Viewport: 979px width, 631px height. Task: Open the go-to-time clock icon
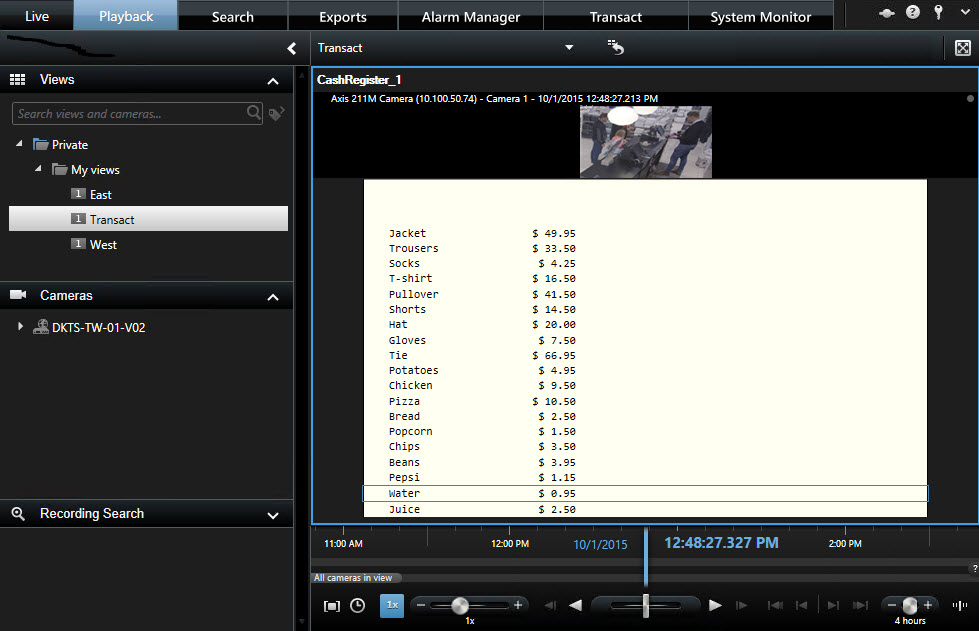357,605
